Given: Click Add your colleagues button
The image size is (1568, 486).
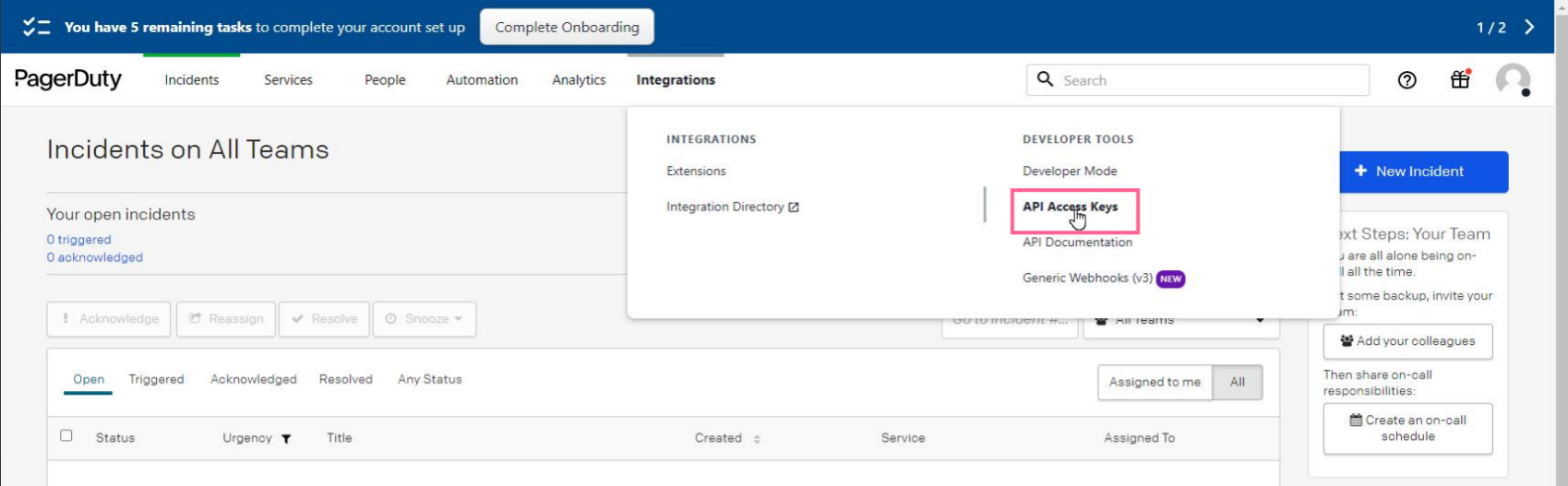Looking at the screenshot, I should [x=1407, y=341].
